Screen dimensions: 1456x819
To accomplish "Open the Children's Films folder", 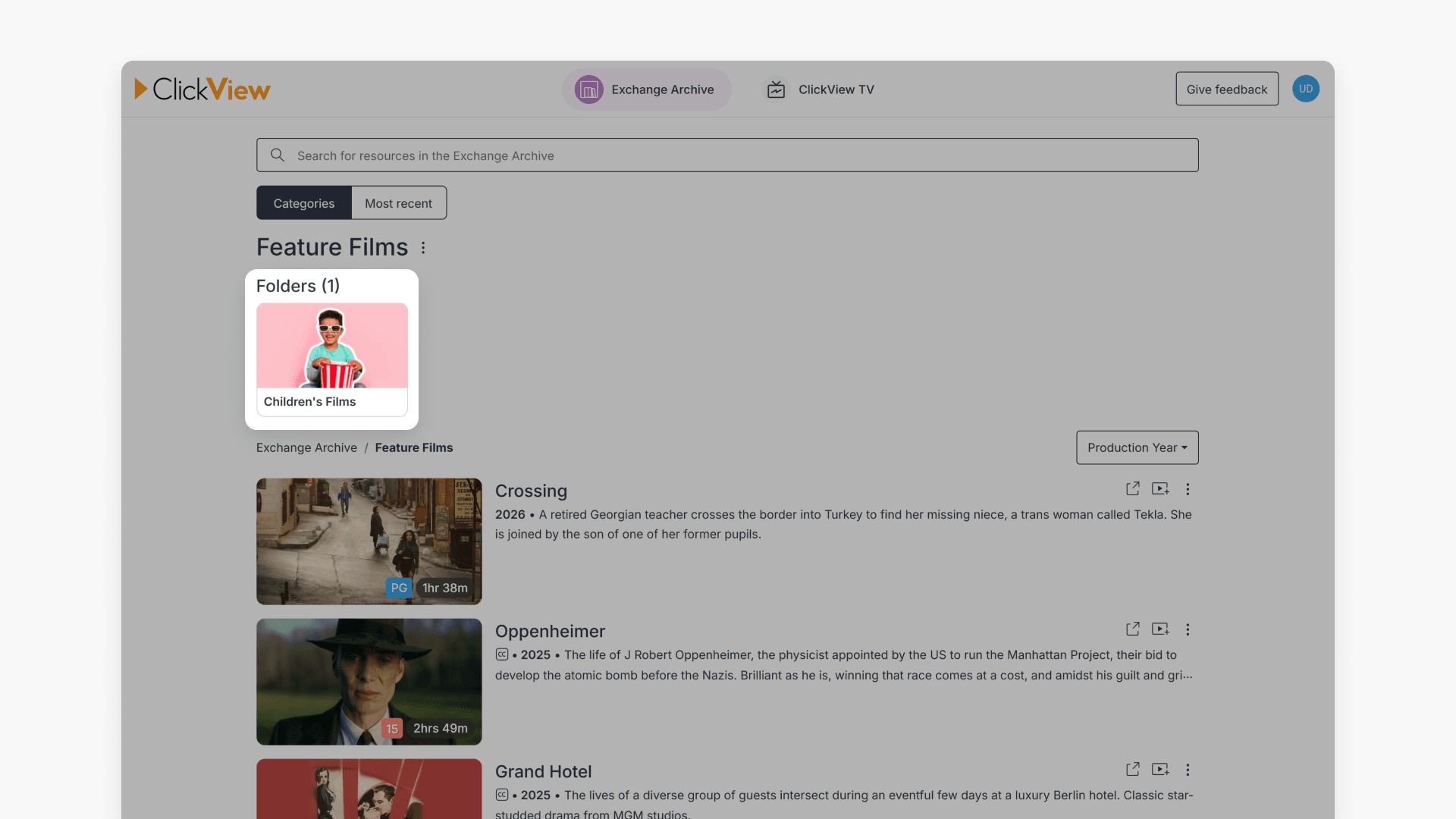I will (x=332, y=349).
